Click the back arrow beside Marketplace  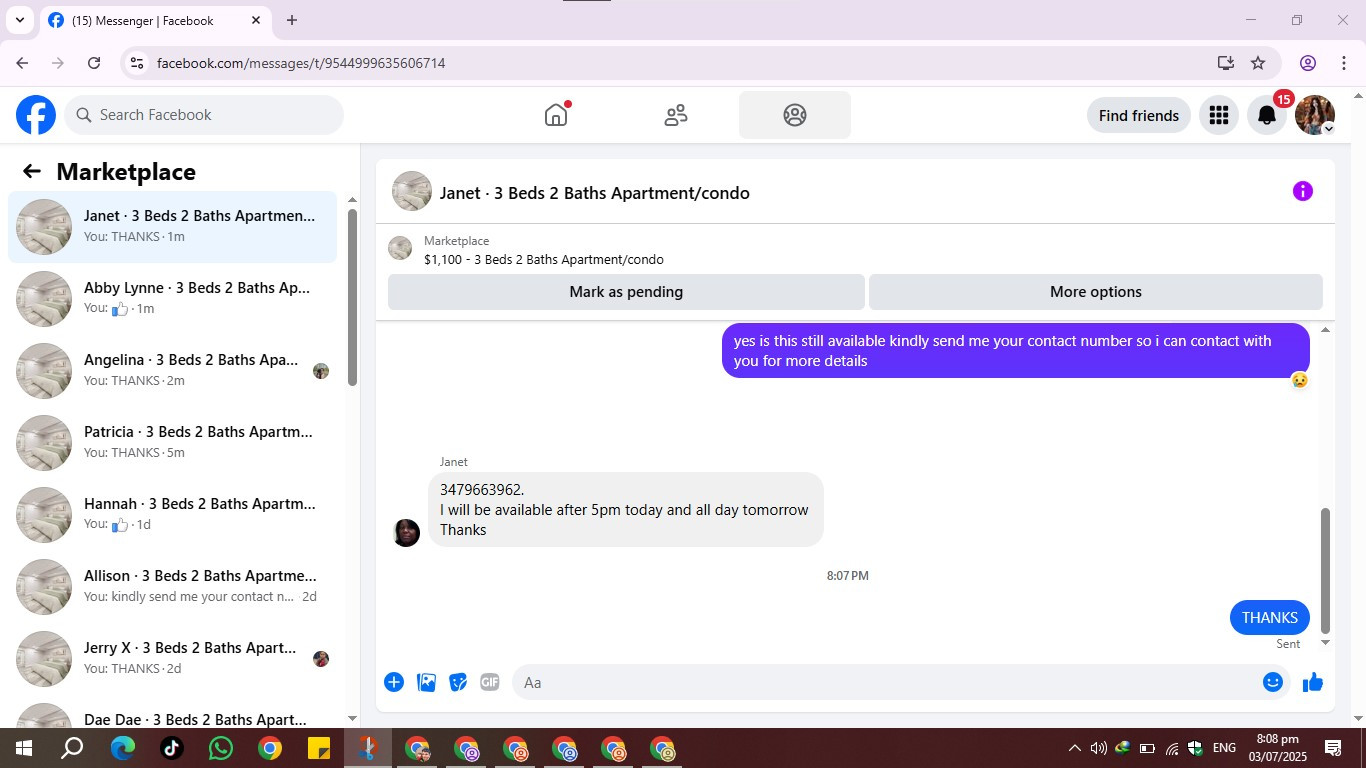point(32,171)
